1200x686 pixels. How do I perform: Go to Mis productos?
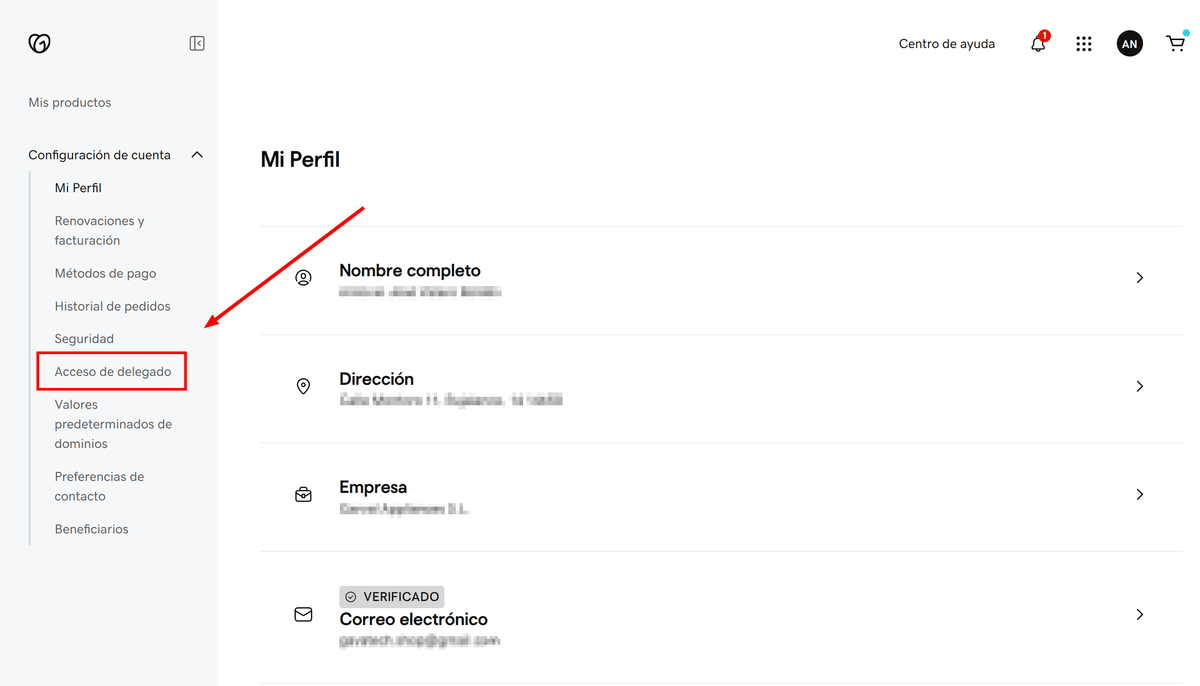pos(69,101)
